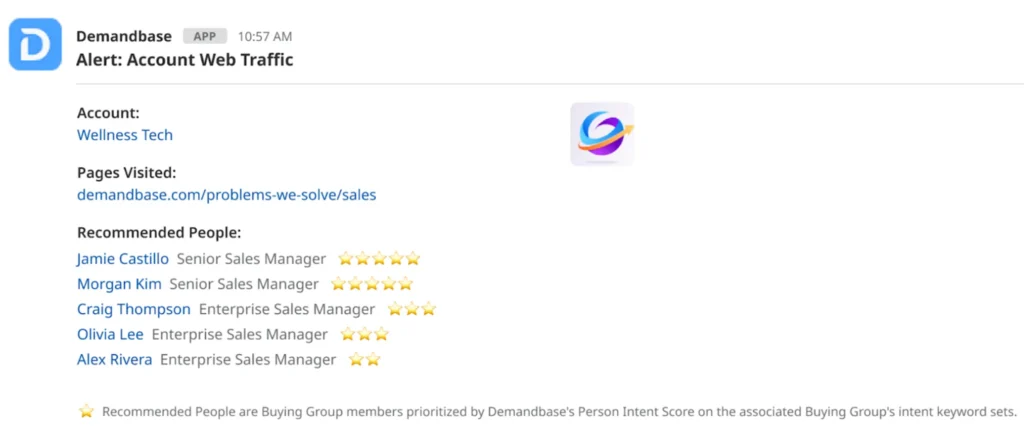Open the Wellness Tech account link

[125, 135]
